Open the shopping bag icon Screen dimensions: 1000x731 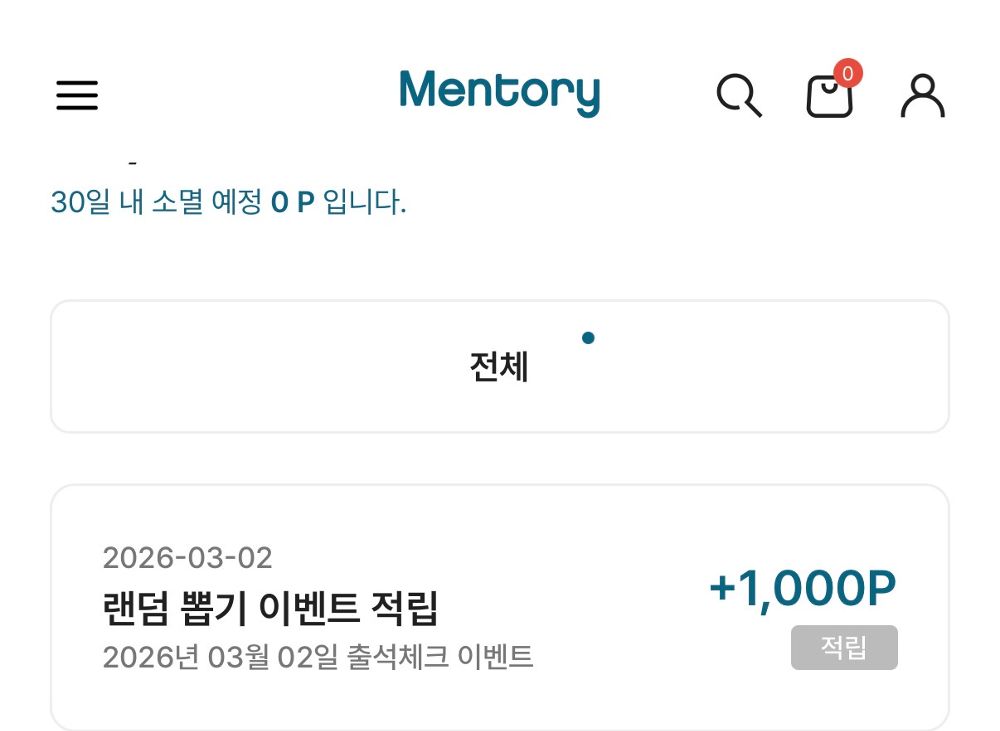point(828,98)
